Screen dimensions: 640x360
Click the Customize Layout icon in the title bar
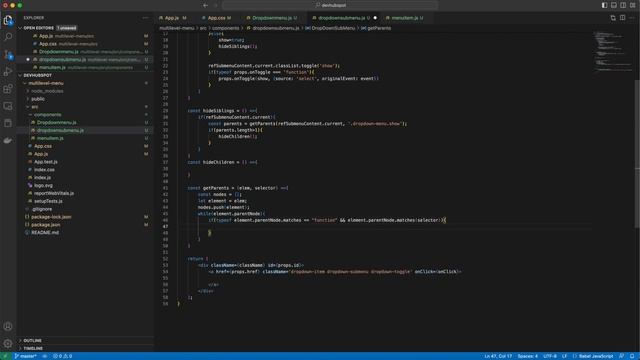633,5
